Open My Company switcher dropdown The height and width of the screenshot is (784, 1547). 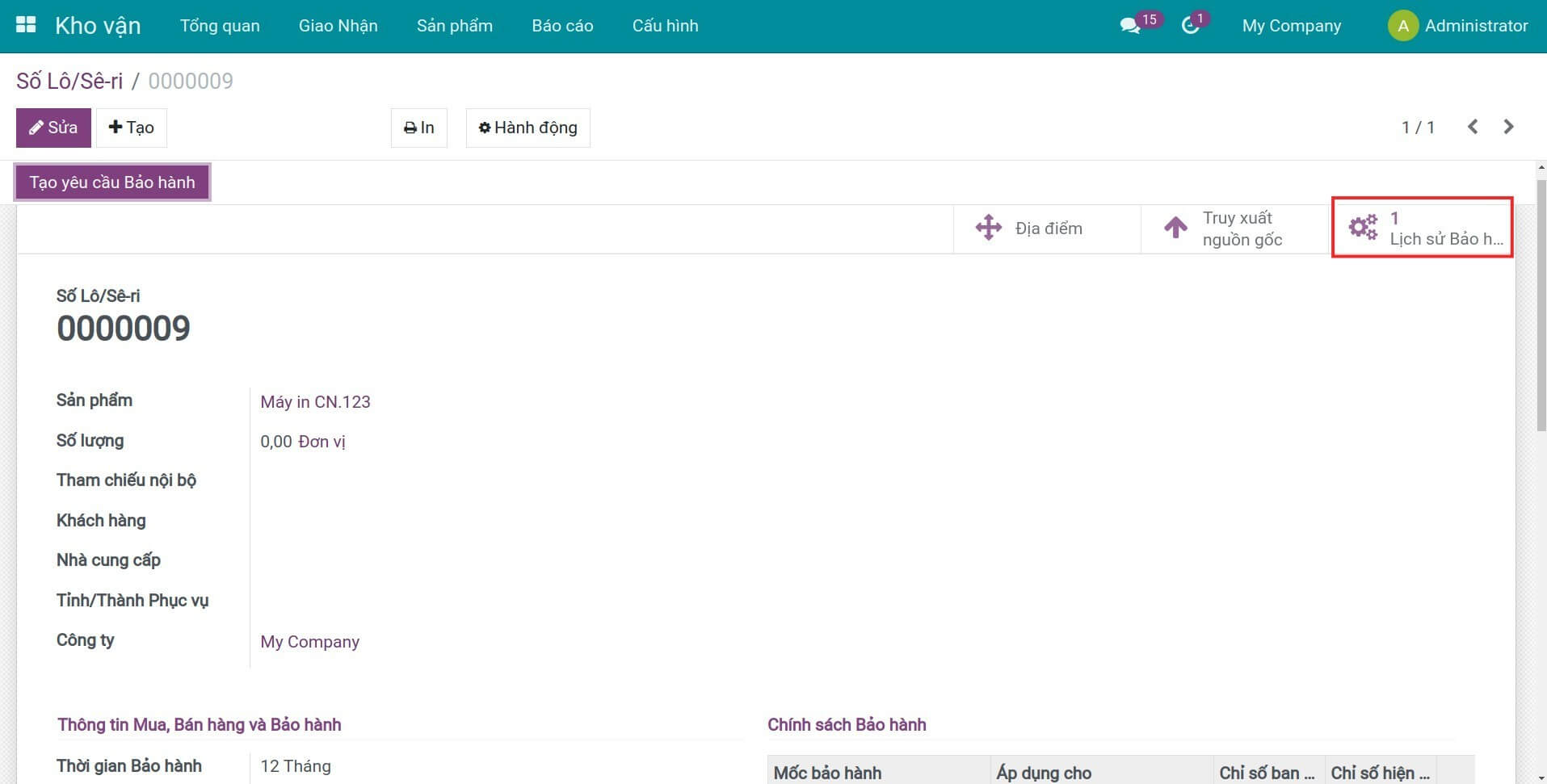[1291, 26]
